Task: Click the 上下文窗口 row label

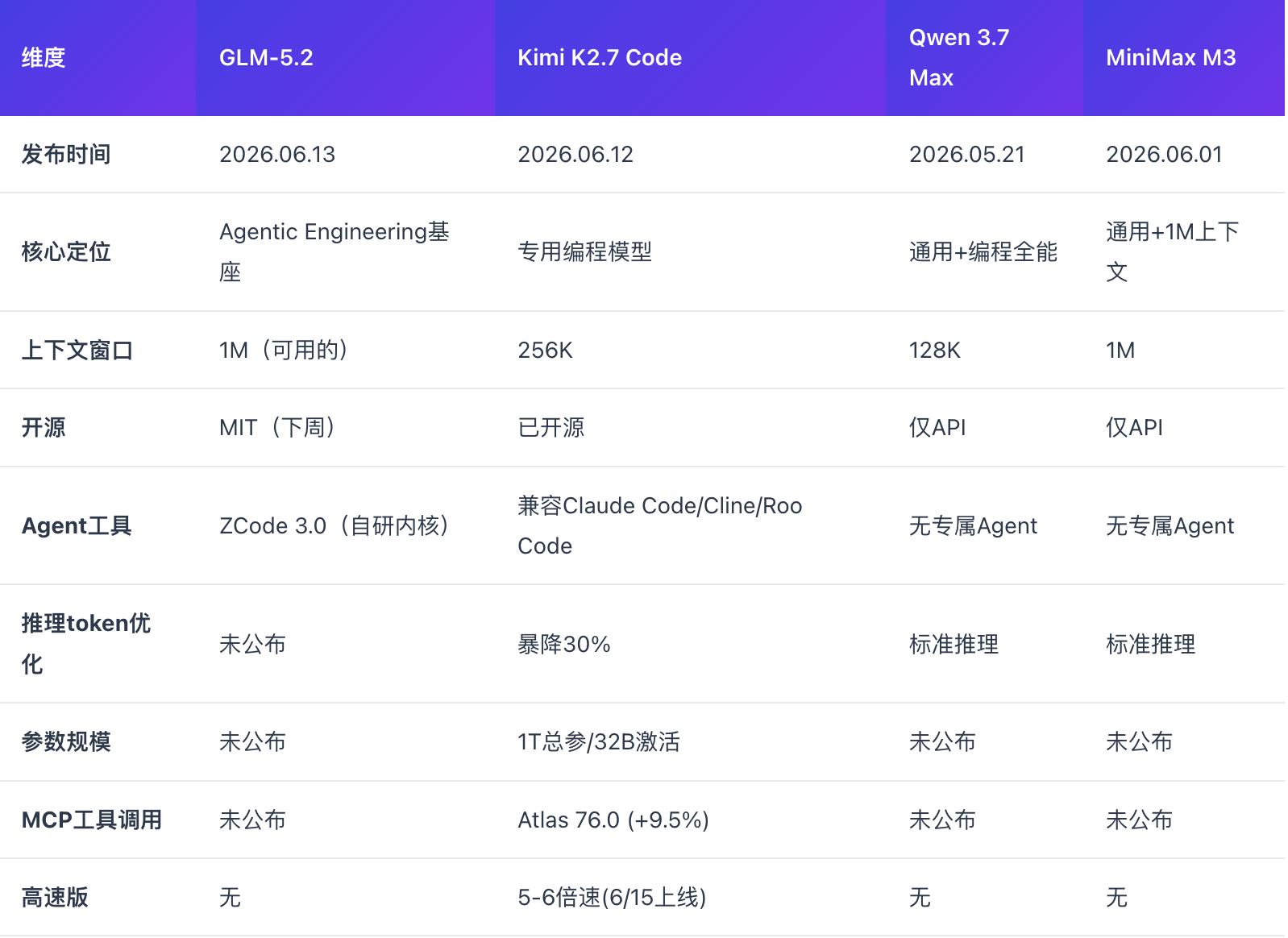Action: [x=77, y=351]
